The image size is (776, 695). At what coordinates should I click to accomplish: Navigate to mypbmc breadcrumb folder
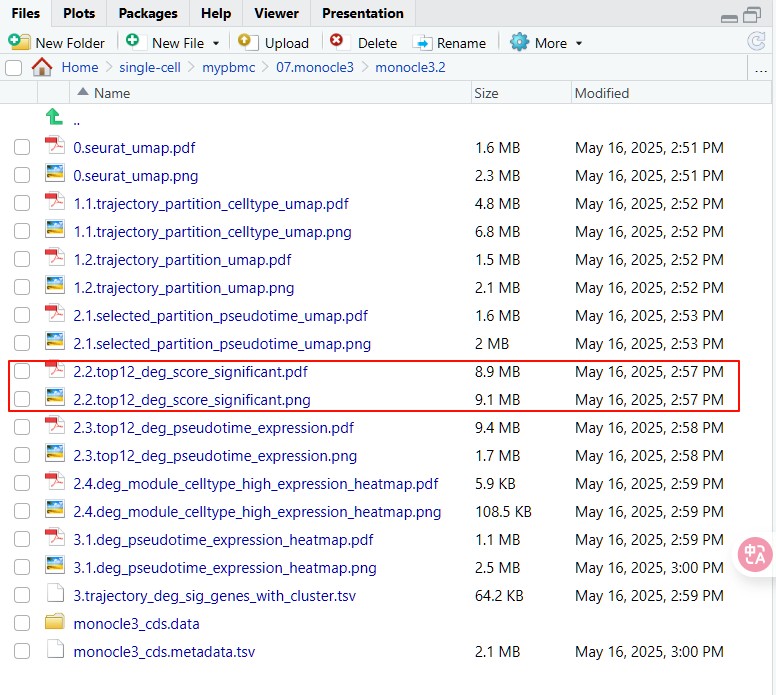229,67
